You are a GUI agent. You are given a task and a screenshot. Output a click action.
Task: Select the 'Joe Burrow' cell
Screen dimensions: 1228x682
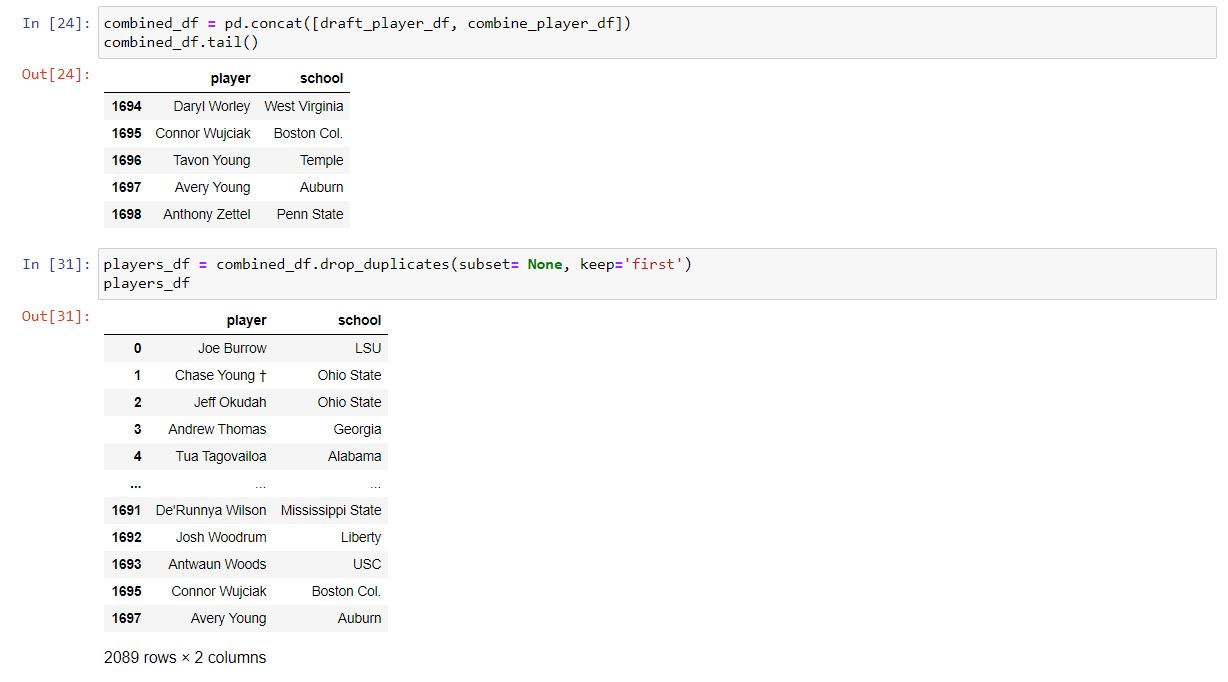tap(232, 348)
